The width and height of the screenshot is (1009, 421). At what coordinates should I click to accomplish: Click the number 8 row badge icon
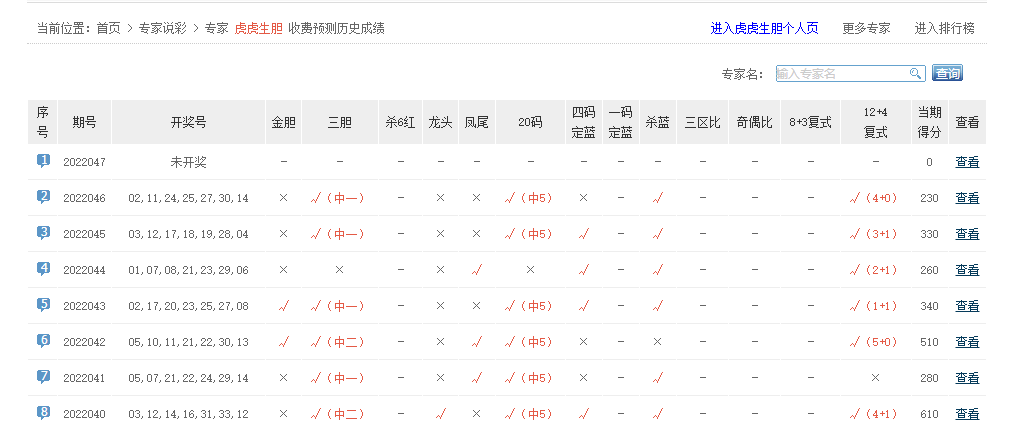[x=43, y=412]
